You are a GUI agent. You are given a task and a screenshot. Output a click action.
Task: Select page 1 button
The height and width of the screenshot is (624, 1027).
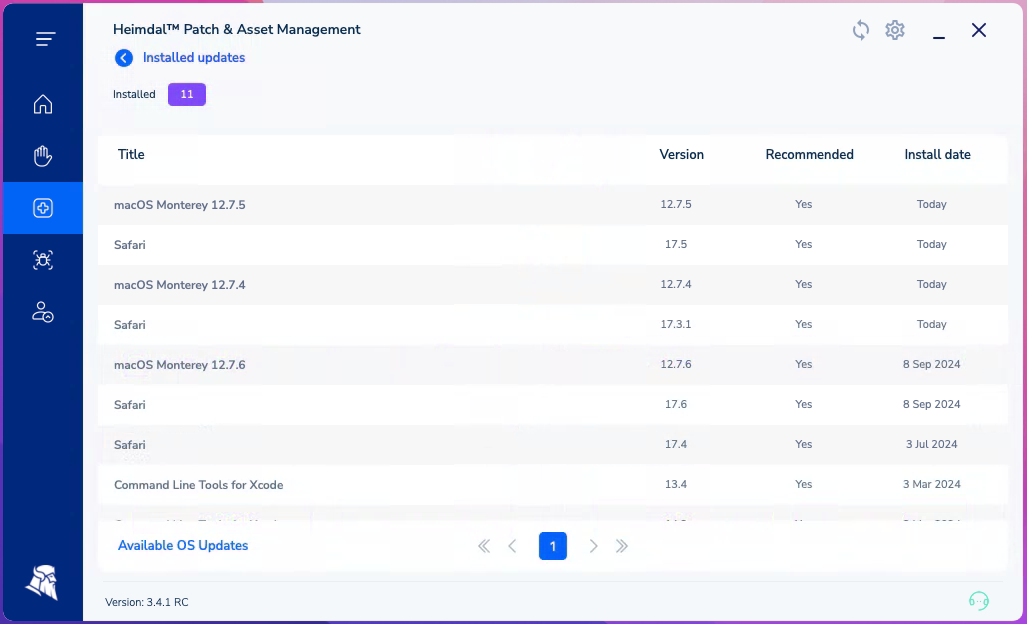[553, 546]
